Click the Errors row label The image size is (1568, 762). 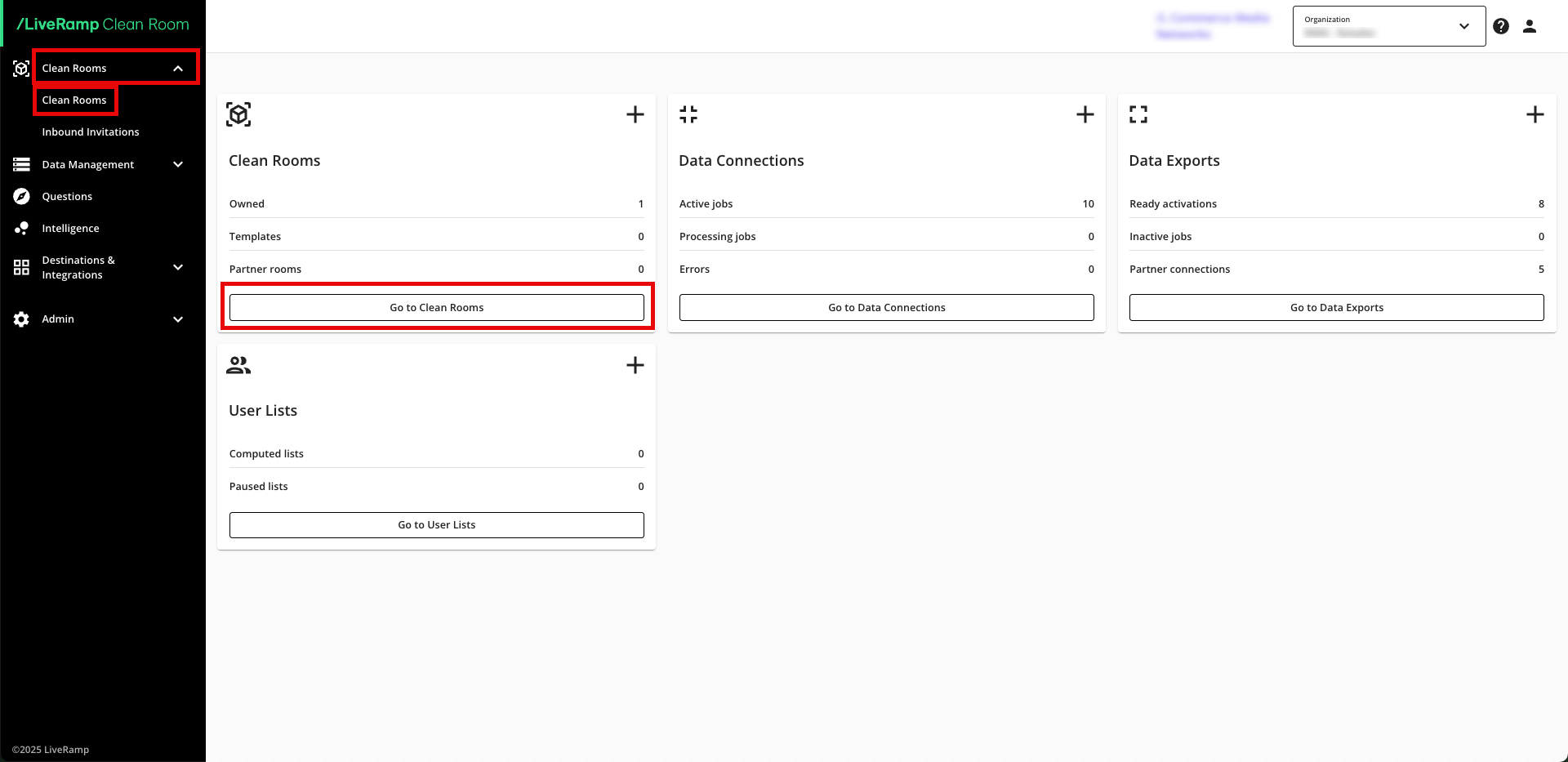click(x=695, y=270)
